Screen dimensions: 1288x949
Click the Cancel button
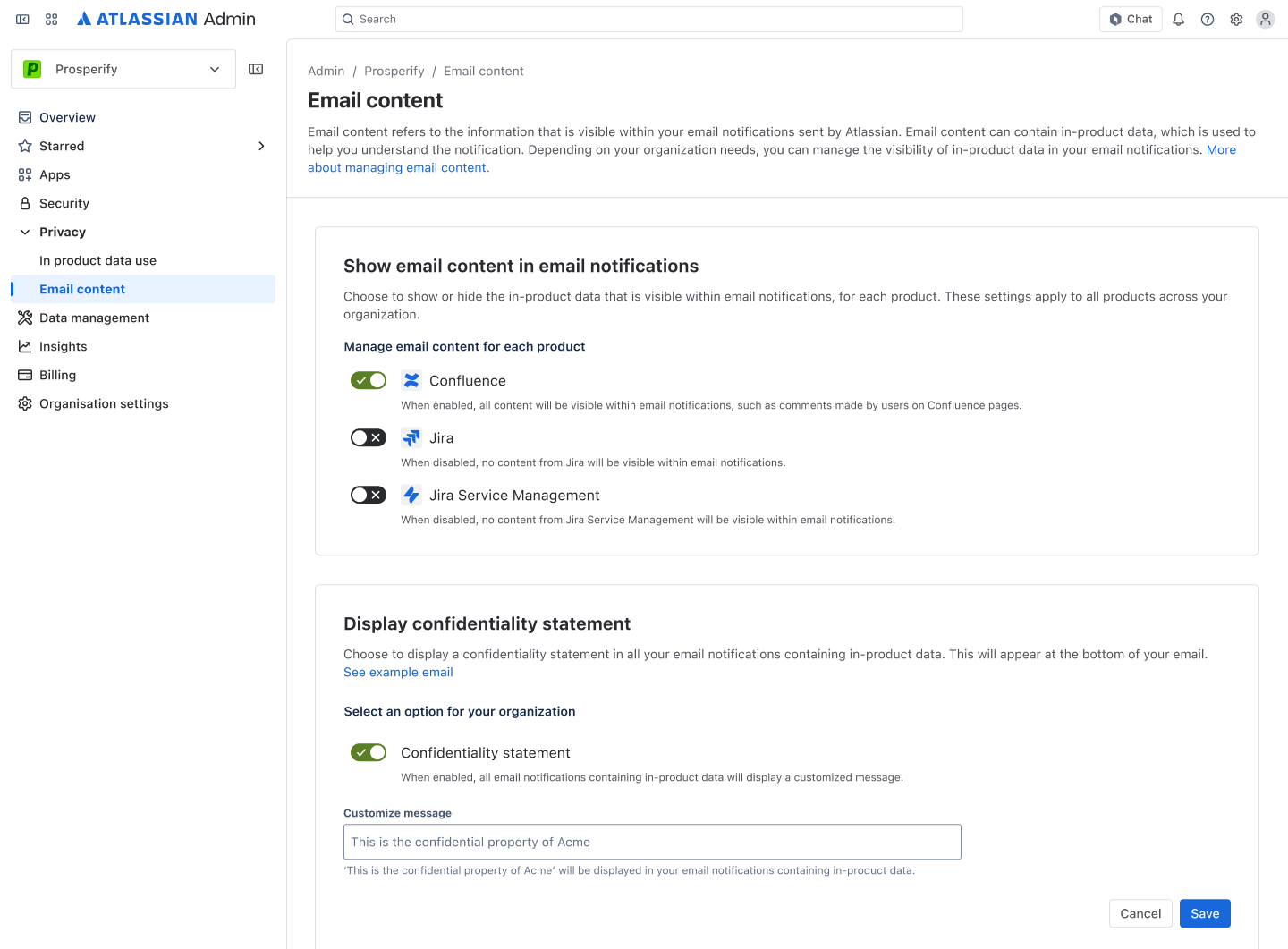coord(1140,913)
